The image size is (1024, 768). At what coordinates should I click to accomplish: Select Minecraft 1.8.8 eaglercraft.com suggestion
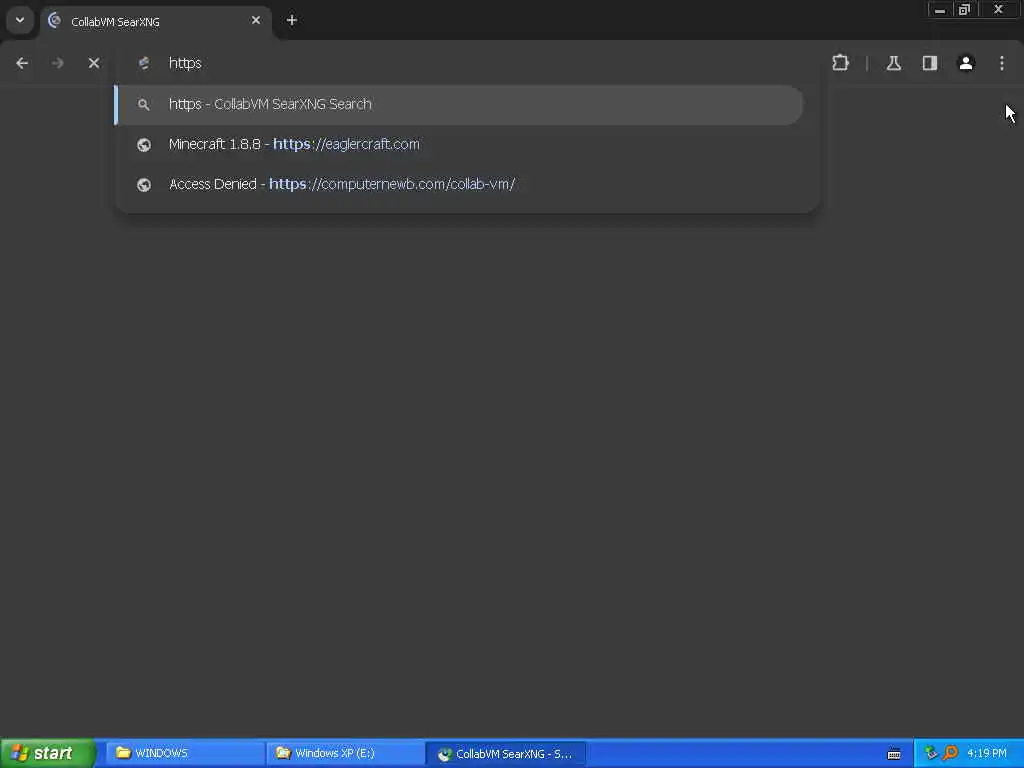459,144
